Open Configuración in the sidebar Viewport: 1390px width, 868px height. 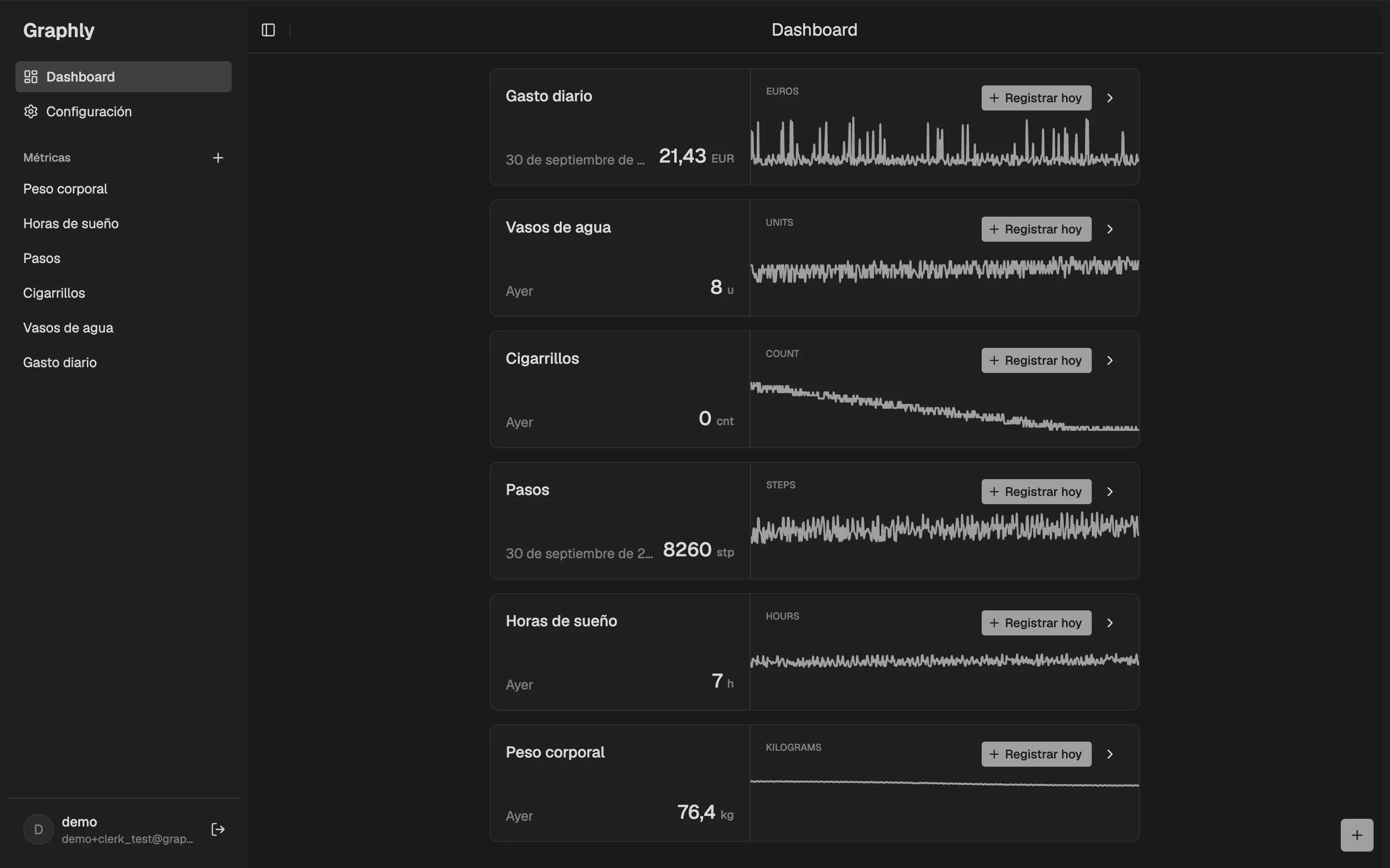[x=124, y=111]
